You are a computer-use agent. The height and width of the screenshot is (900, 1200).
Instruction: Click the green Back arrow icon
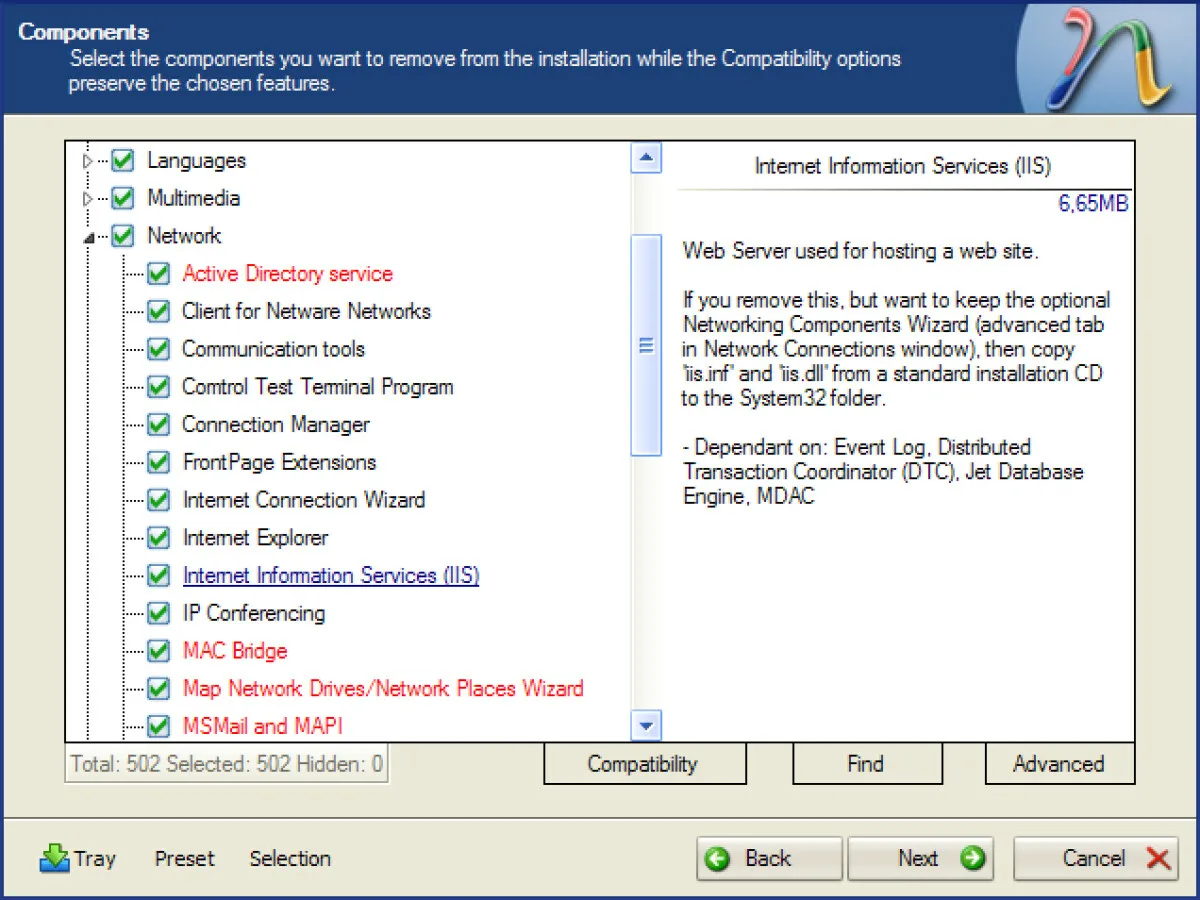tap(717, 859)
